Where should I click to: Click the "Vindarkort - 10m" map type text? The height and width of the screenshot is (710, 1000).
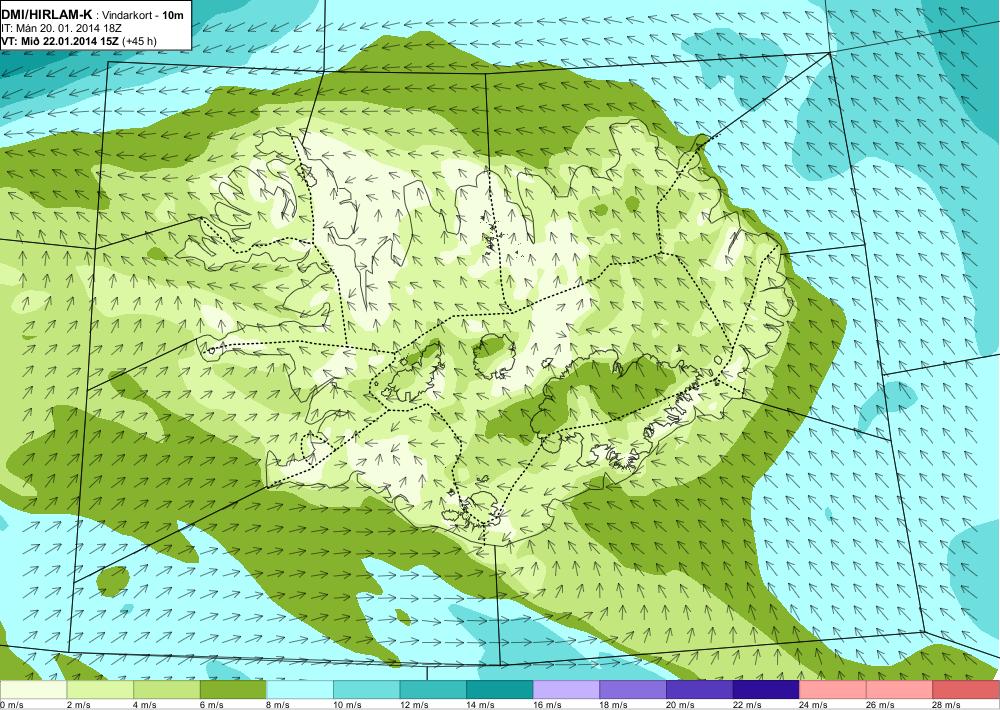[143, 15]
